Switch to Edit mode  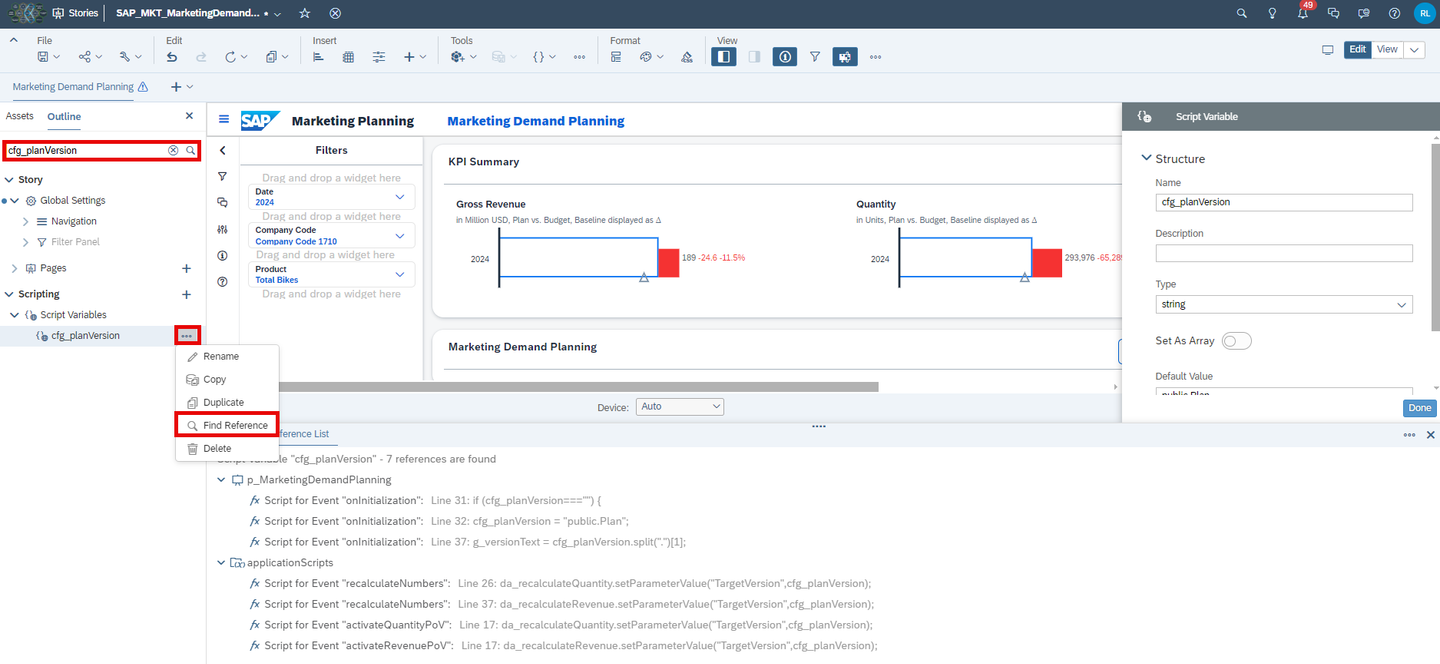[1357, 49]
